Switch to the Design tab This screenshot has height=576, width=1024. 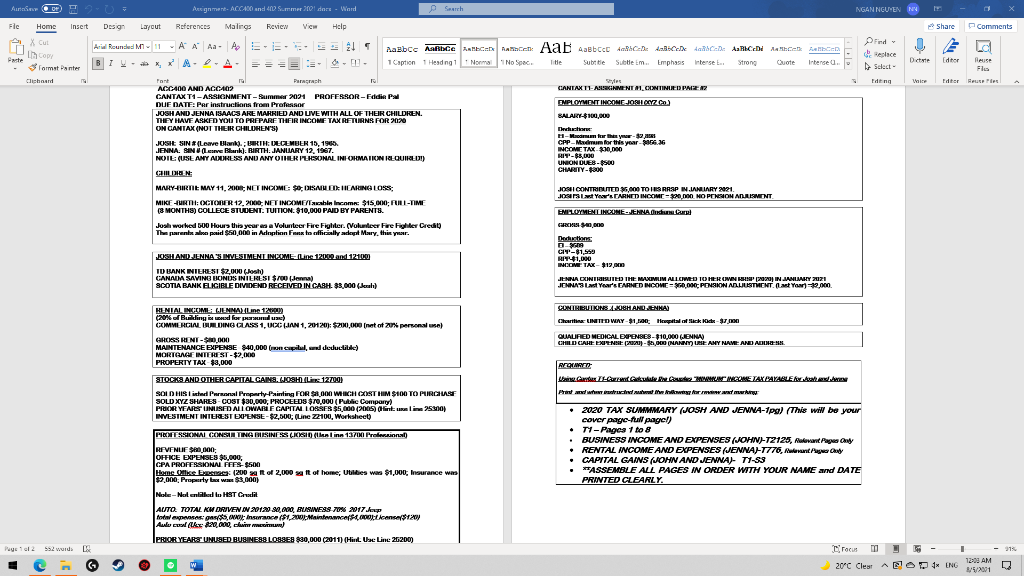pyautogui.click(x=114, y=26)
